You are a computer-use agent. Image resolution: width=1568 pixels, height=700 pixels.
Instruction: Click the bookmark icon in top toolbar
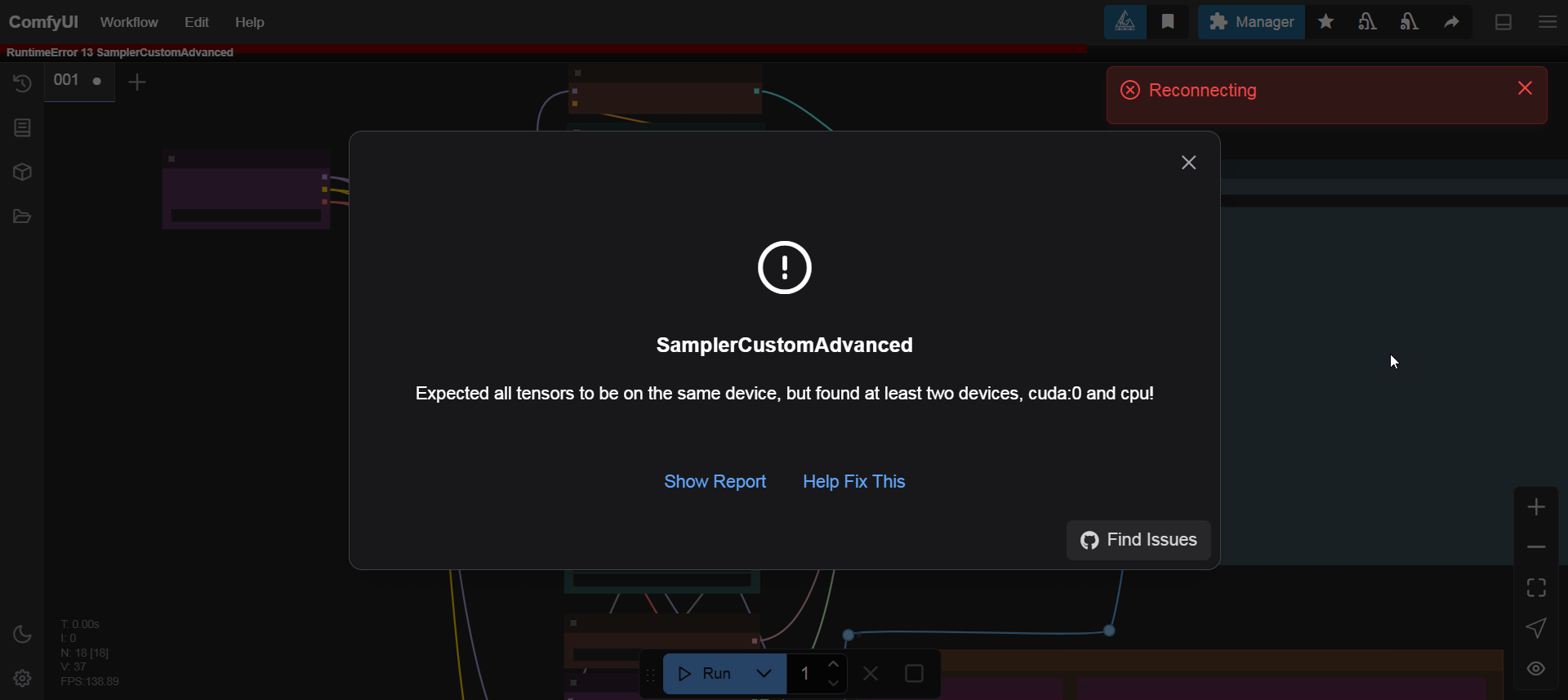pyautogui.click(x=1168, y=22)
